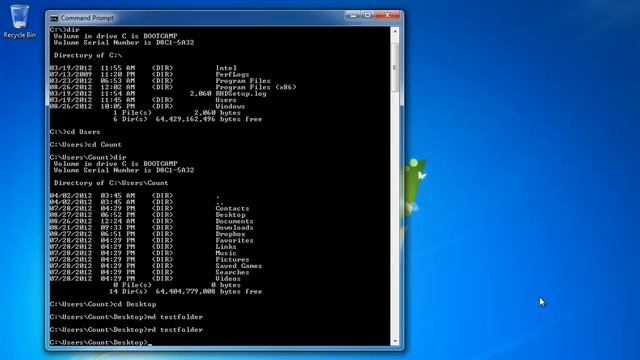
Task: Click the 'cd Desktop' command line
Action: (103, 304)
